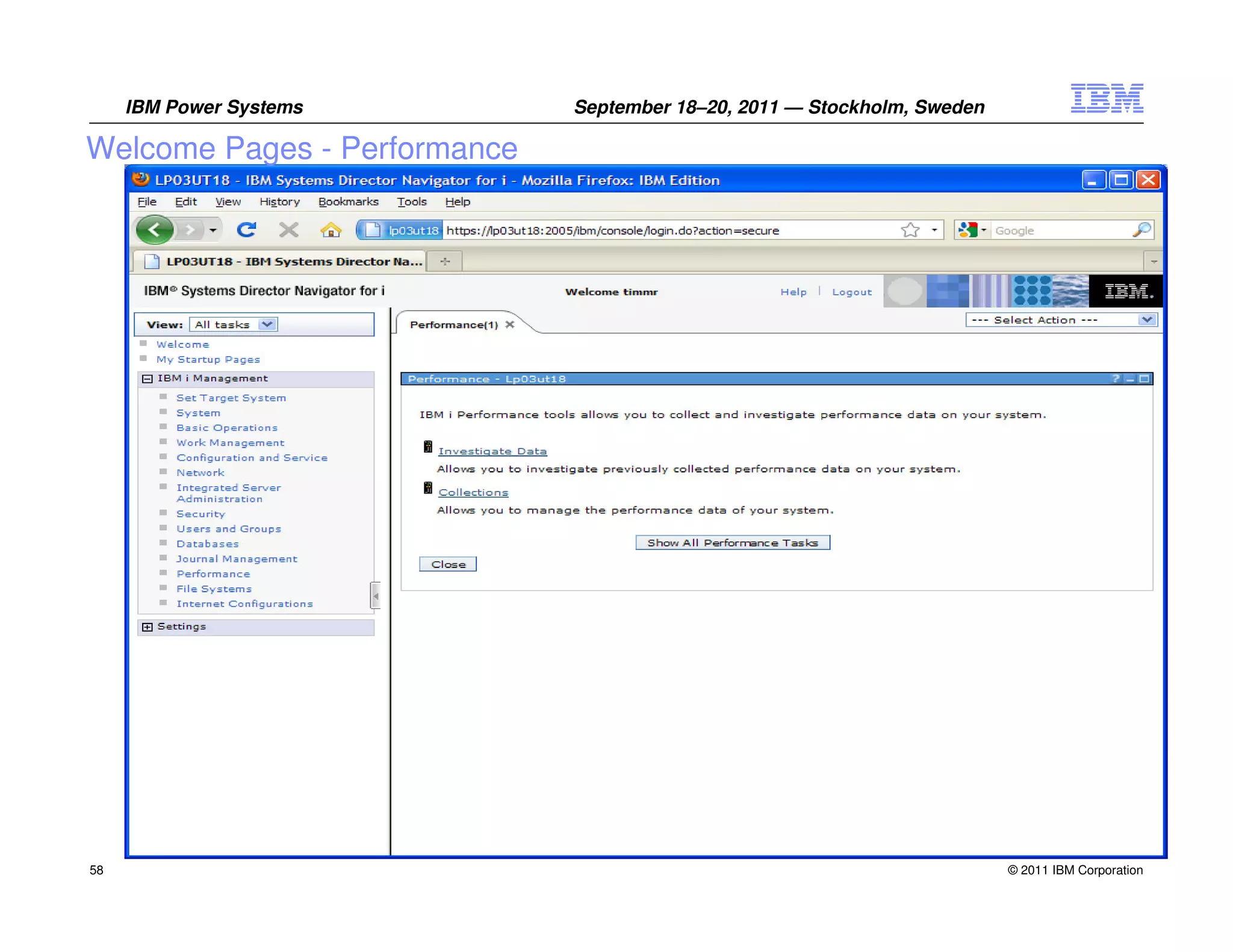1233x952 pixels.
Task: Open the View menu
Action: [228, 202]
